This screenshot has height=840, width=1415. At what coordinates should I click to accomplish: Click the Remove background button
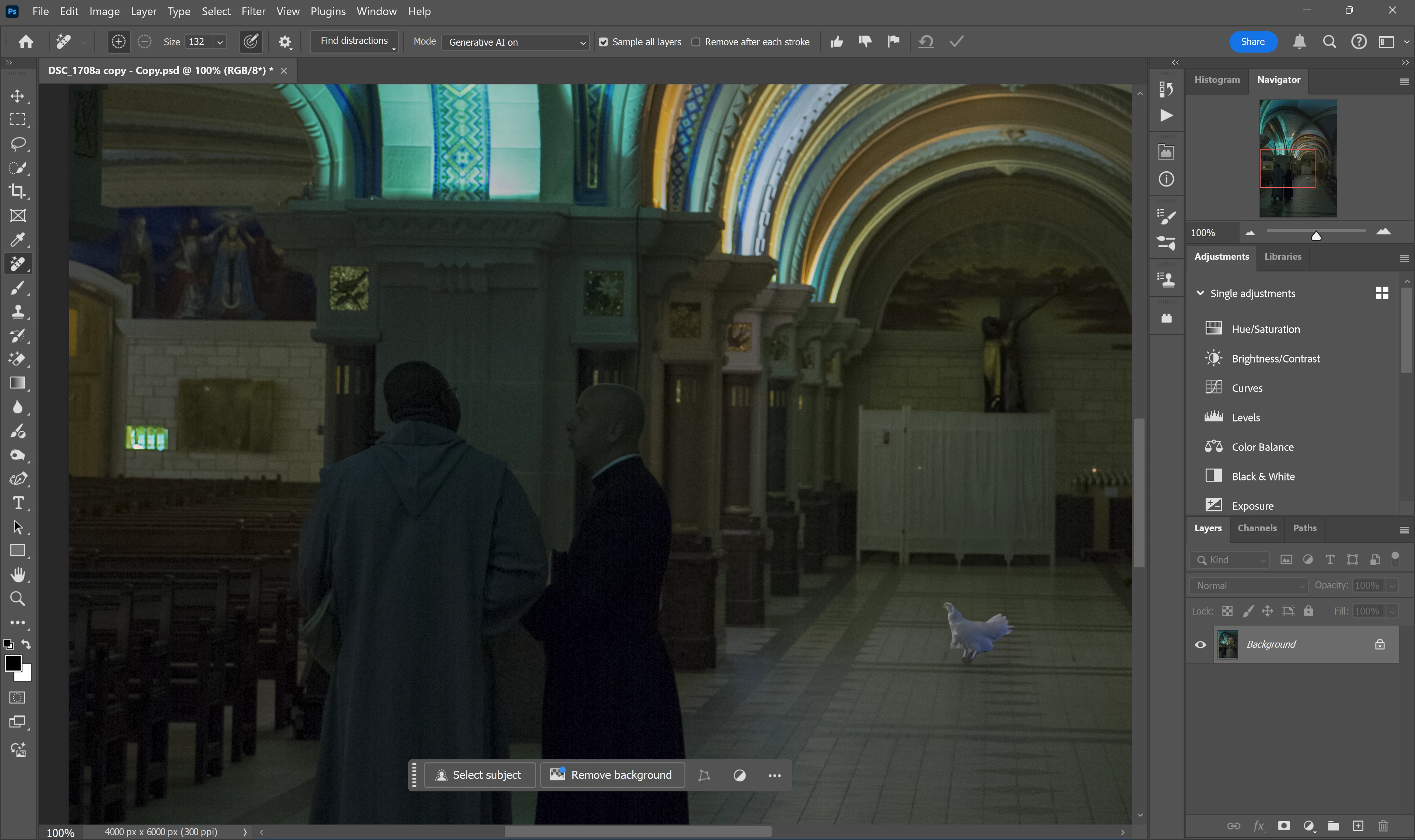612,775
